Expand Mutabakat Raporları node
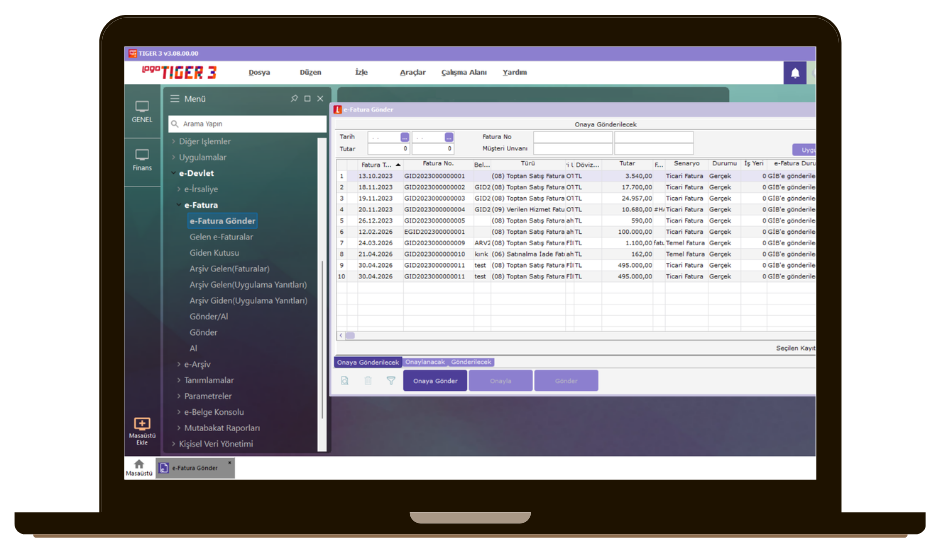The image size is (940, 547). [179, 428]
